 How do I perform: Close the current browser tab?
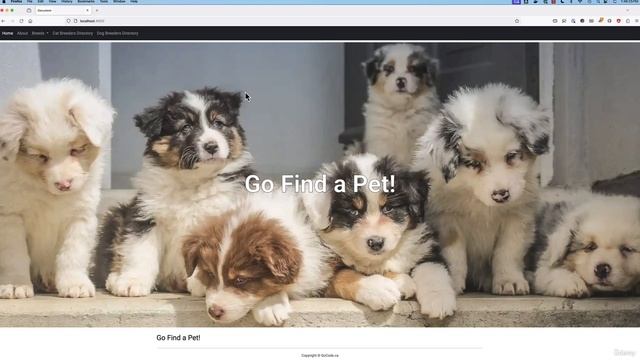(x=87, y=10)
